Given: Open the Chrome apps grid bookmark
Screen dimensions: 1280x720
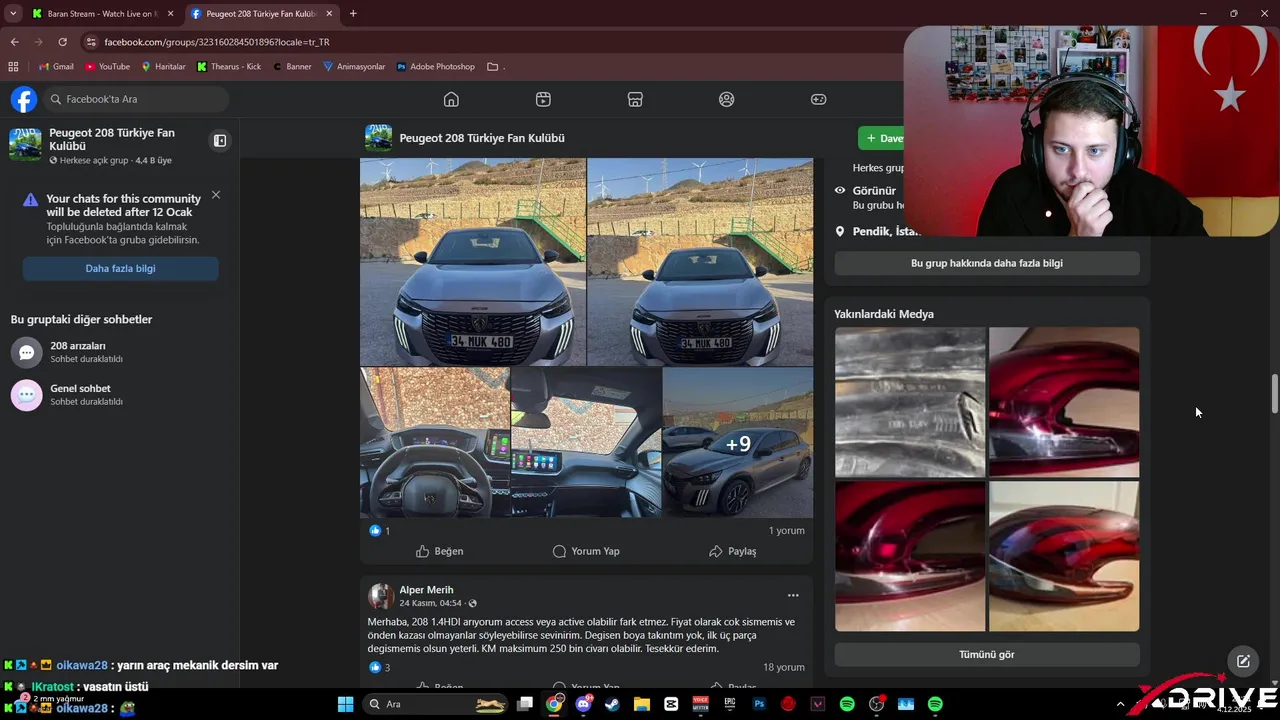Looking at the screenshot, I should (x=13, y=67).
